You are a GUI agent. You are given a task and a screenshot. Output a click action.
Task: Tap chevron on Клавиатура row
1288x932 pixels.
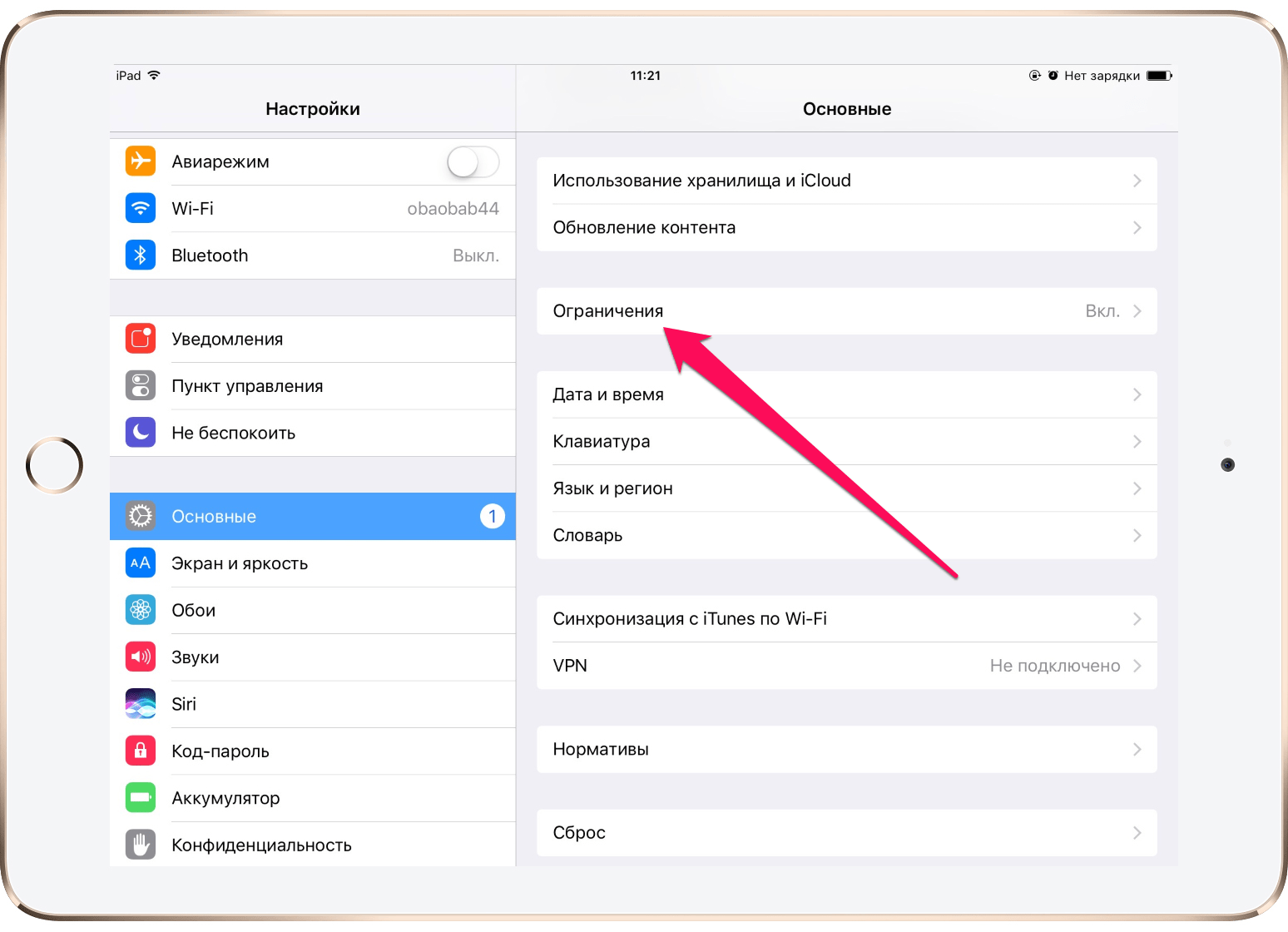(1137, 441)
